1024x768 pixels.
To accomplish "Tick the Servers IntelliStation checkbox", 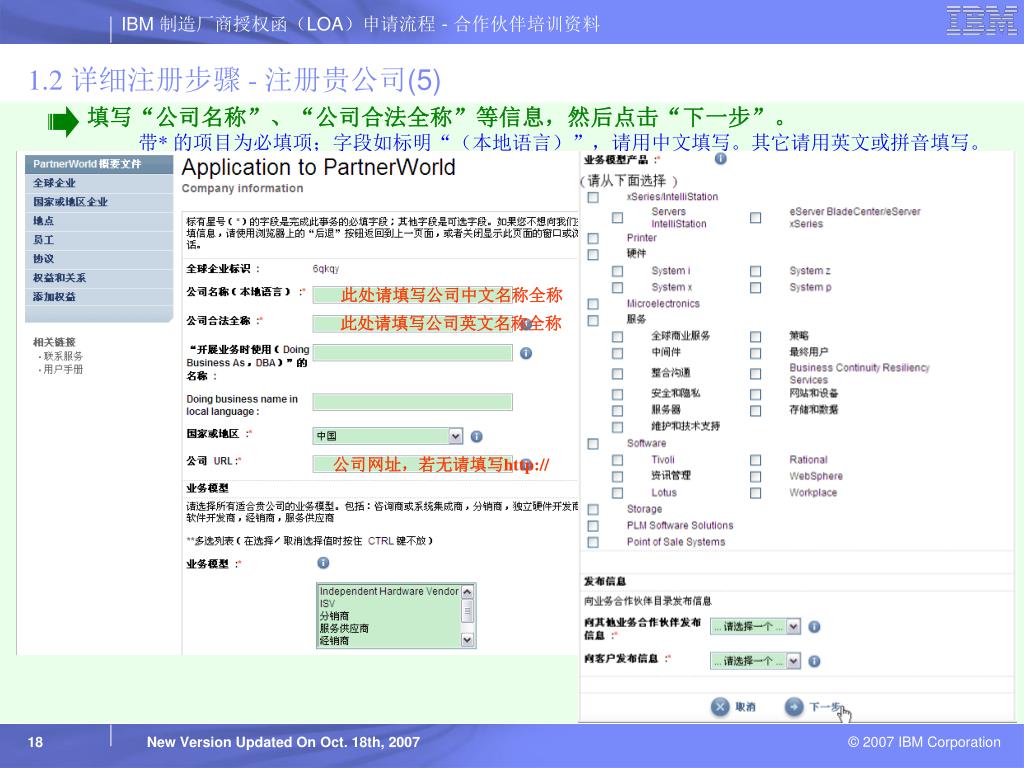I will [x=617, y=217].
